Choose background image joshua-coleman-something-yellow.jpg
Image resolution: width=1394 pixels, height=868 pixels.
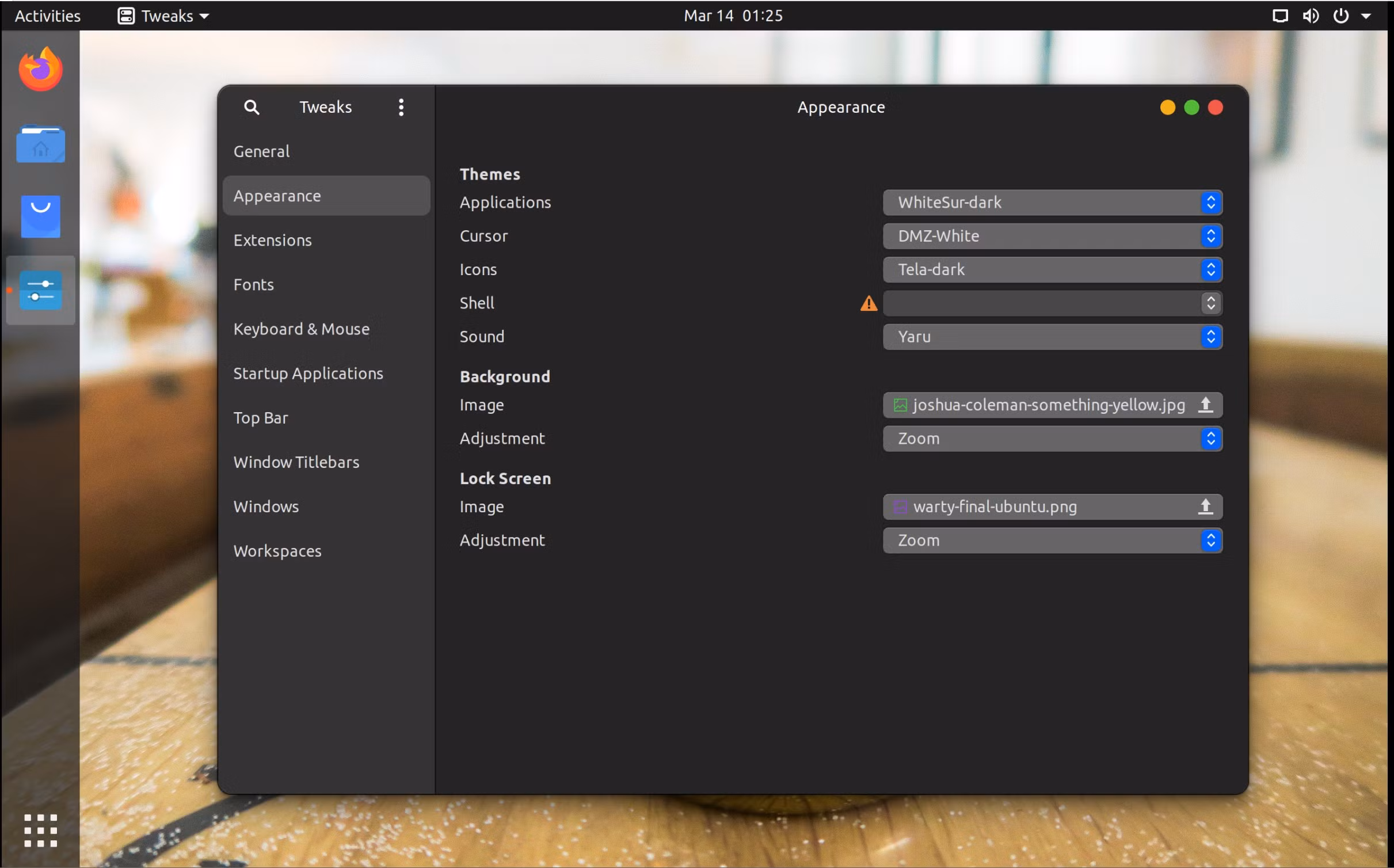[1052, 405]
